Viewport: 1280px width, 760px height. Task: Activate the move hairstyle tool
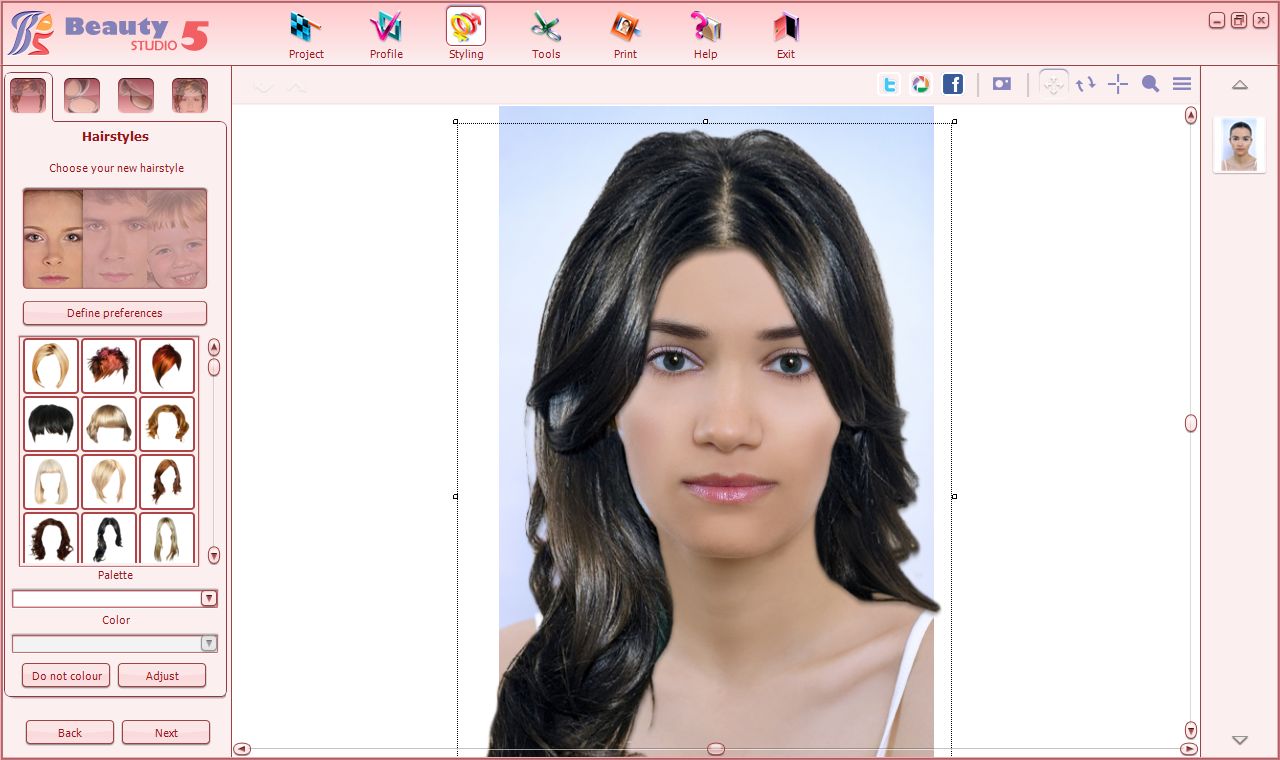[1053, 84]
